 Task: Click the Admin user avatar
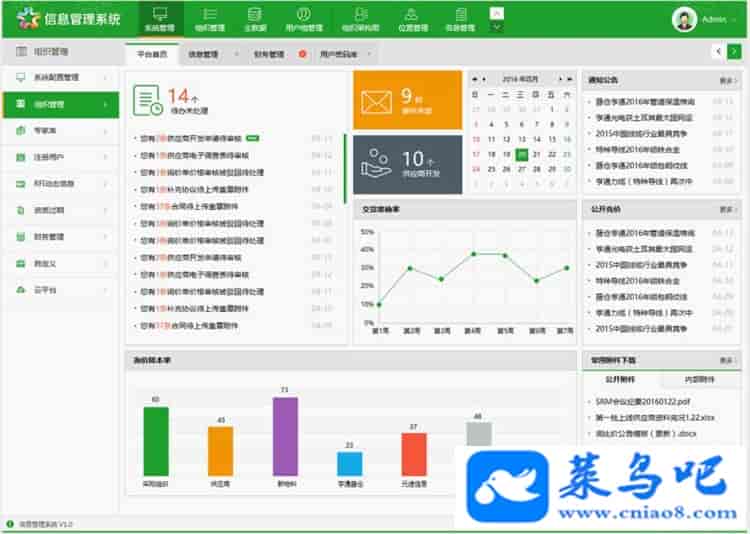point(684,20)
